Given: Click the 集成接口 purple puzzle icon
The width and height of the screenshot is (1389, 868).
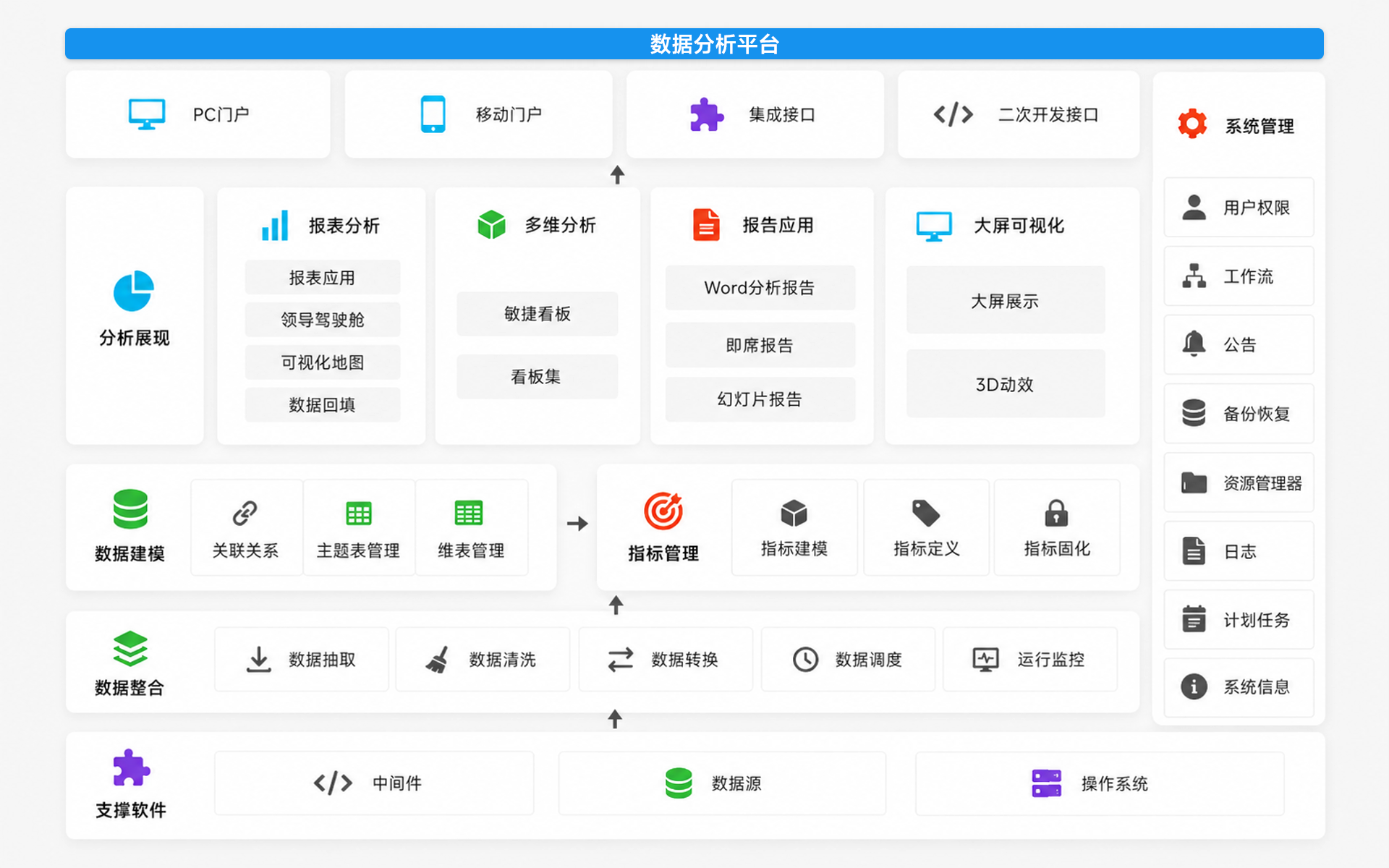Looking at the screenshot, I should click(706, 114).
